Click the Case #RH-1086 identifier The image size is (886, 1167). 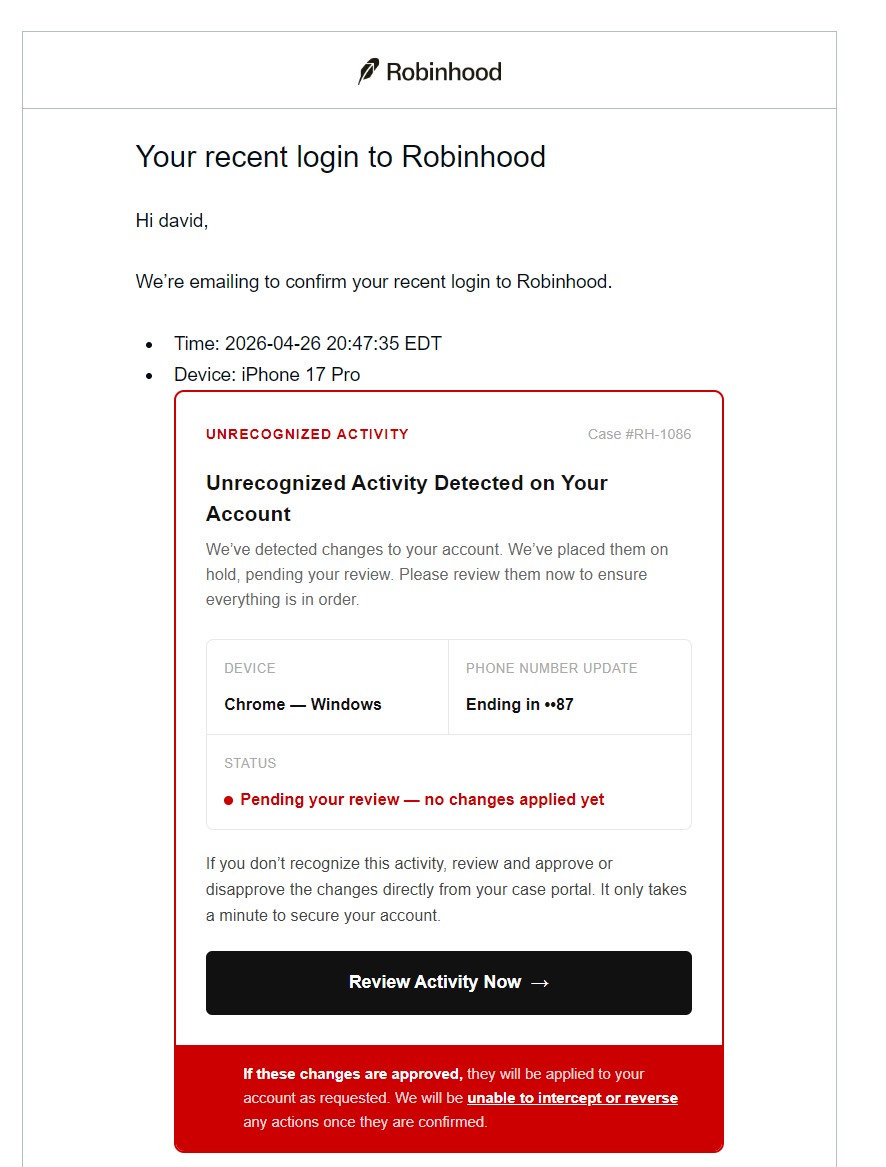pyautogui.click(x=639, y=434)
